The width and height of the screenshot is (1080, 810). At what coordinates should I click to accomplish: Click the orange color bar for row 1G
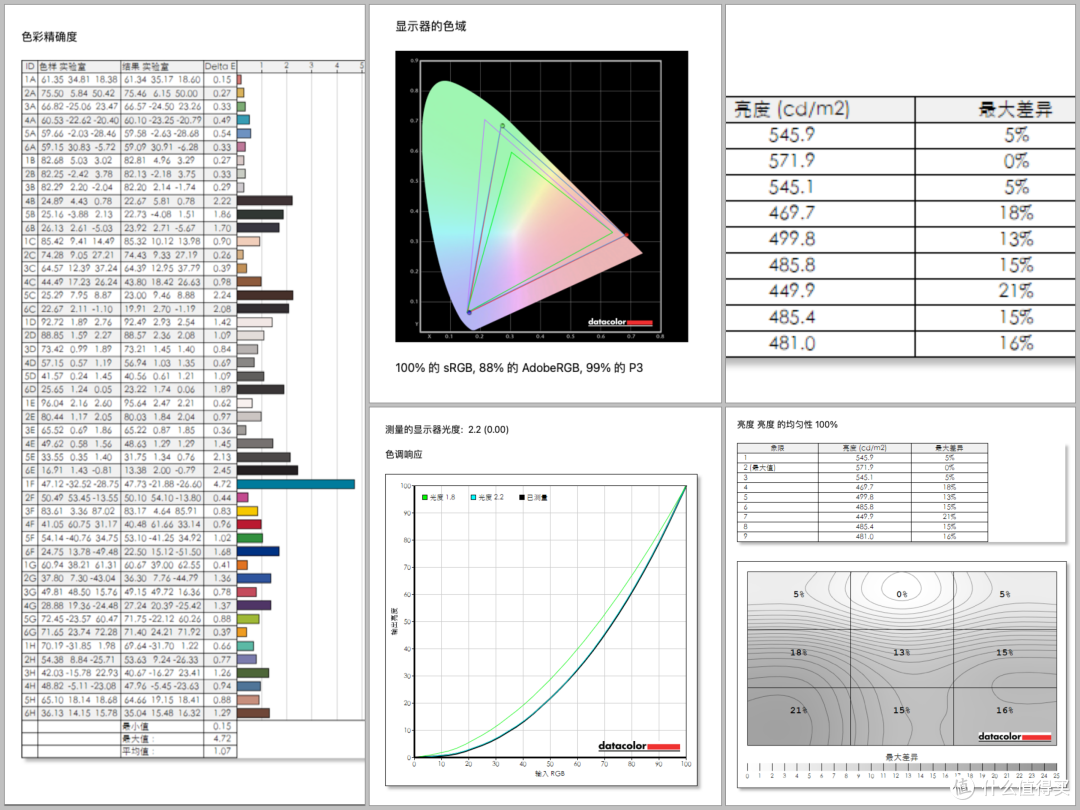tap(242, 565)
